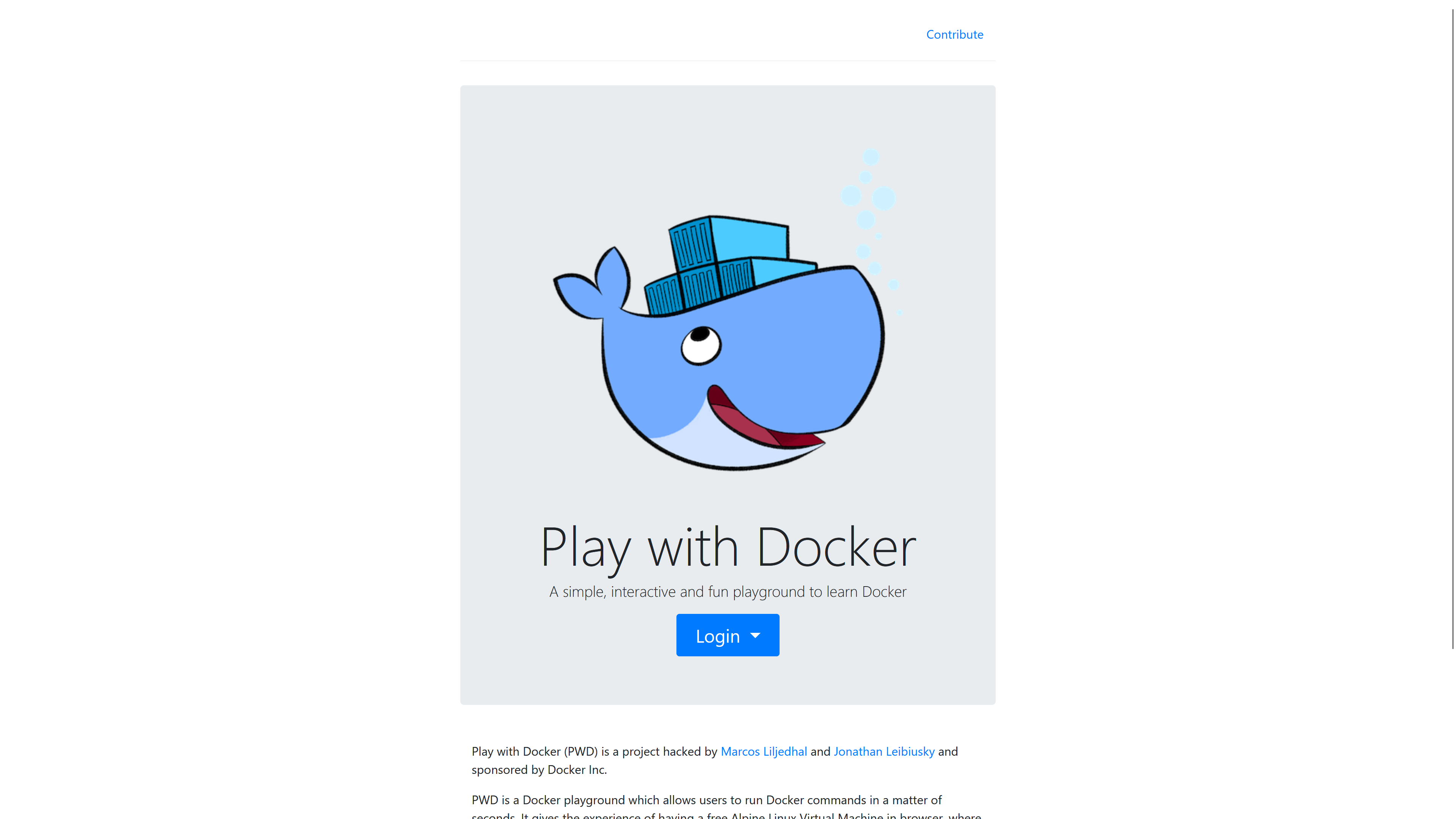1456x819 pixels.
Task: Click the "sponsored by Docker Inc." text
Action: coord(539,770)
